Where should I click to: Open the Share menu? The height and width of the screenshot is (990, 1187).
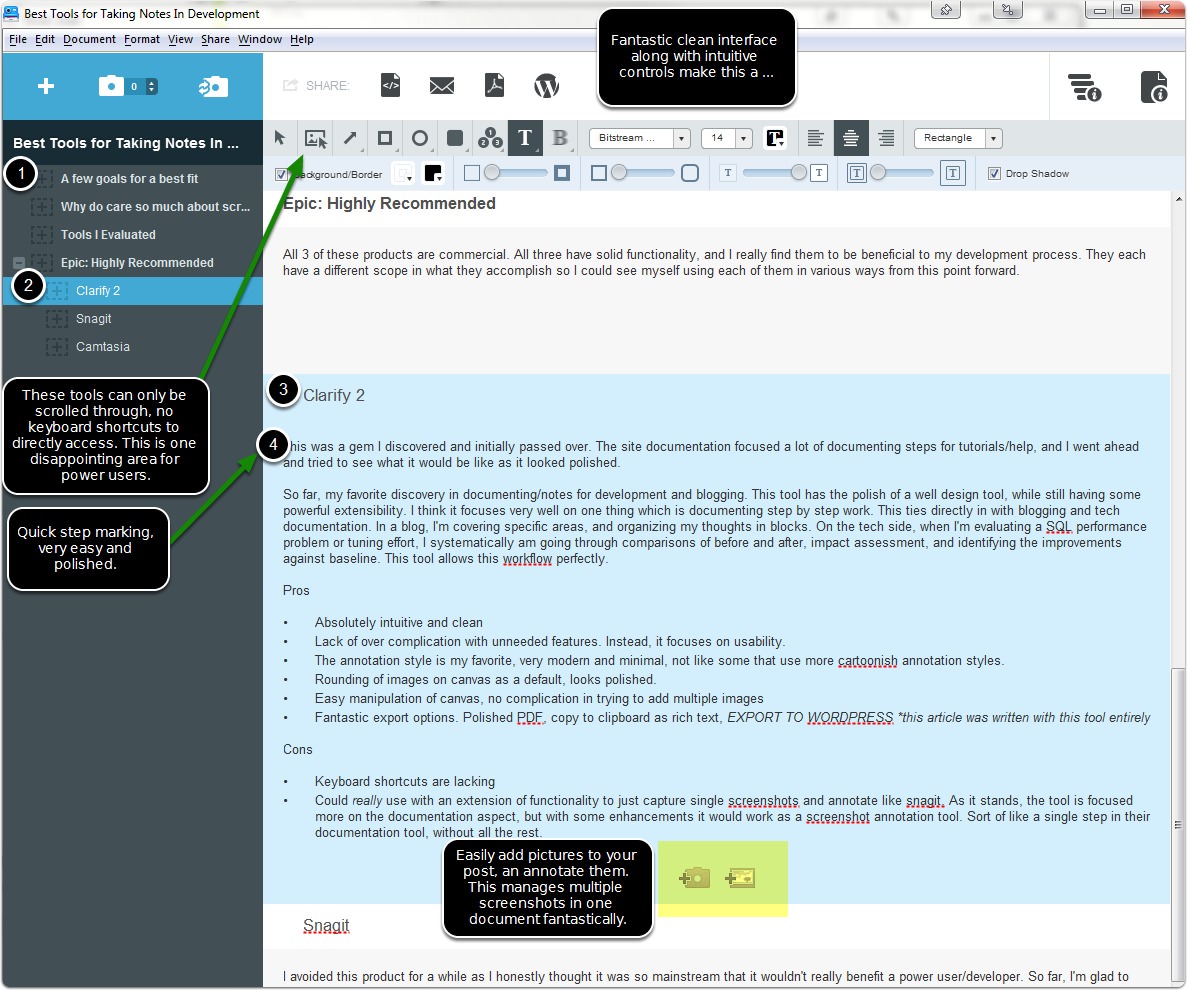(215, 40)
